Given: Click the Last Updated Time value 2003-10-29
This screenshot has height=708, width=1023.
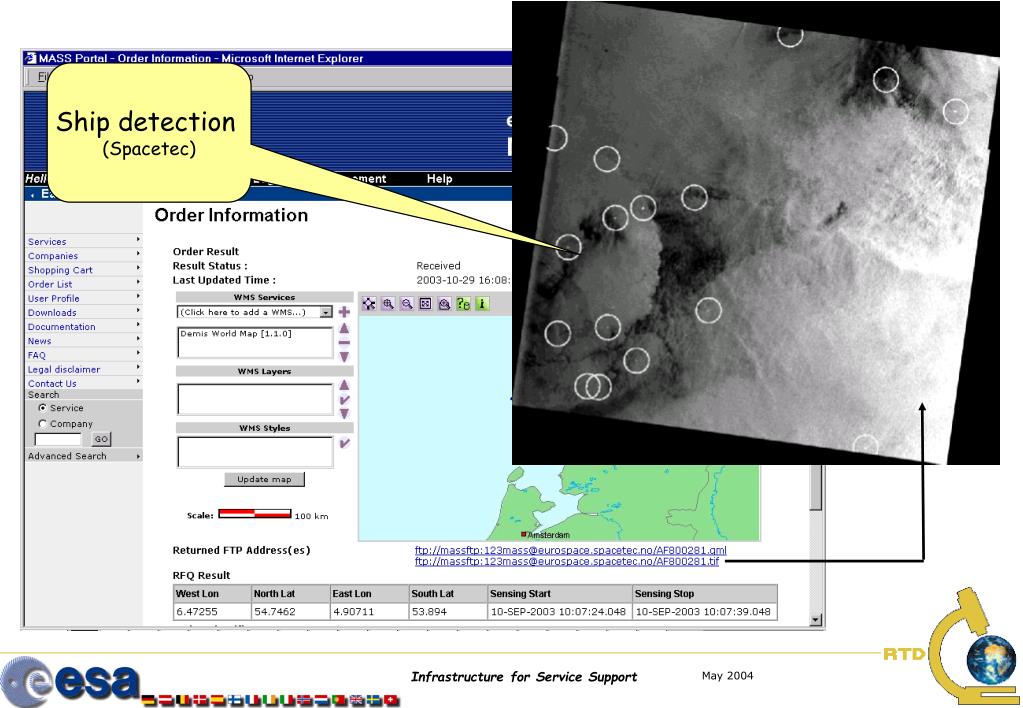Looking at the screenshot, I should tap(463, 280).
